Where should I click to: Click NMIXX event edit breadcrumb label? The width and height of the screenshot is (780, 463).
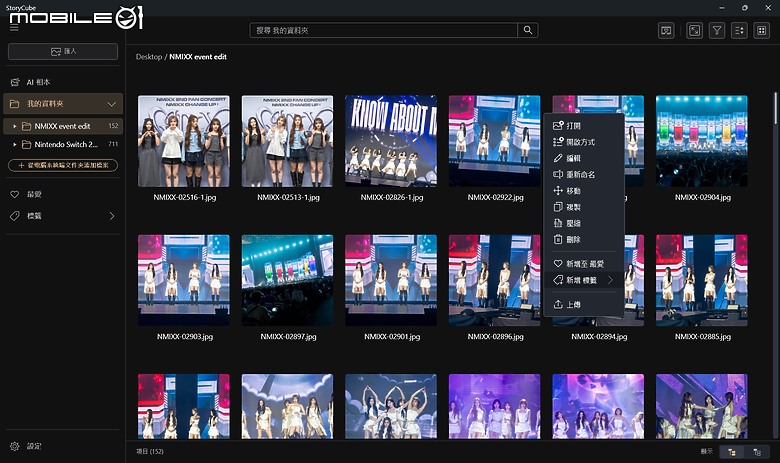pos(198,57)
